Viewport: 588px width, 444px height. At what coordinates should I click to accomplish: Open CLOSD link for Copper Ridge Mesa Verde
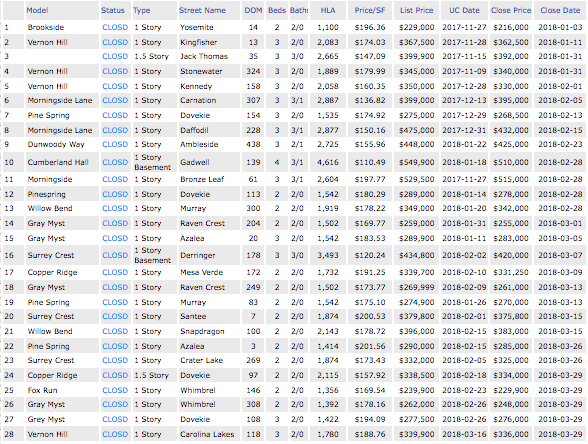tap(115, 272)
